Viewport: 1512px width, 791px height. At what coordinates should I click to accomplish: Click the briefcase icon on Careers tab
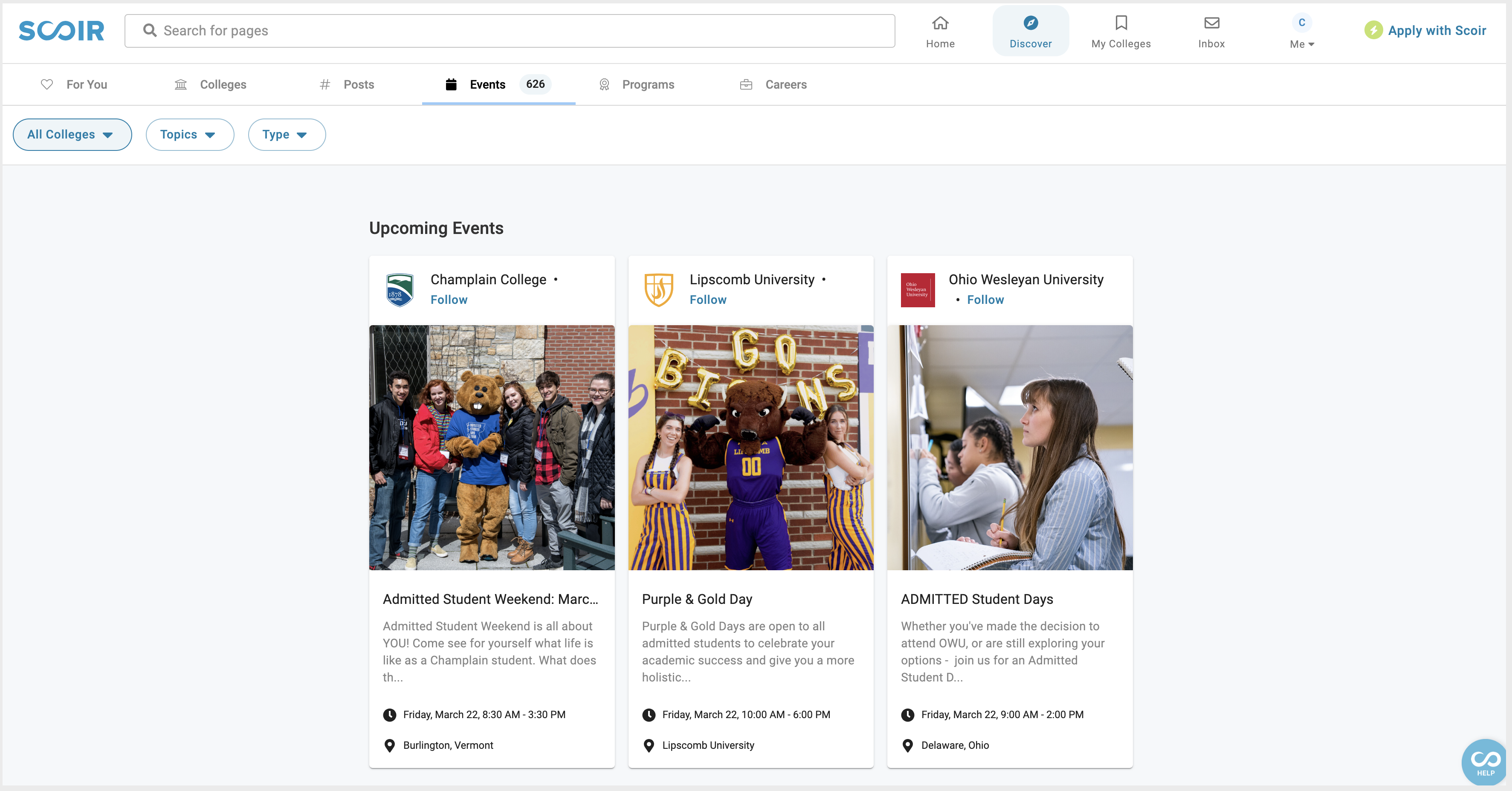[x=746, y=84]
